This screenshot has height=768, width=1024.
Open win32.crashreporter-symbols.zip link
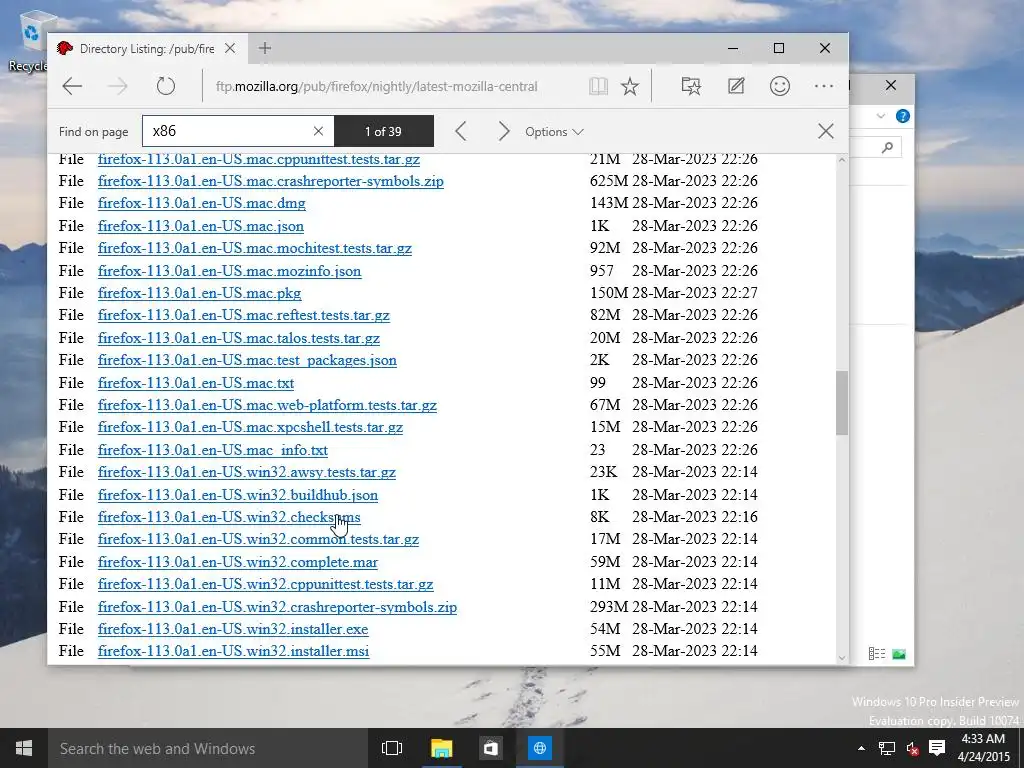pos(278,607)
